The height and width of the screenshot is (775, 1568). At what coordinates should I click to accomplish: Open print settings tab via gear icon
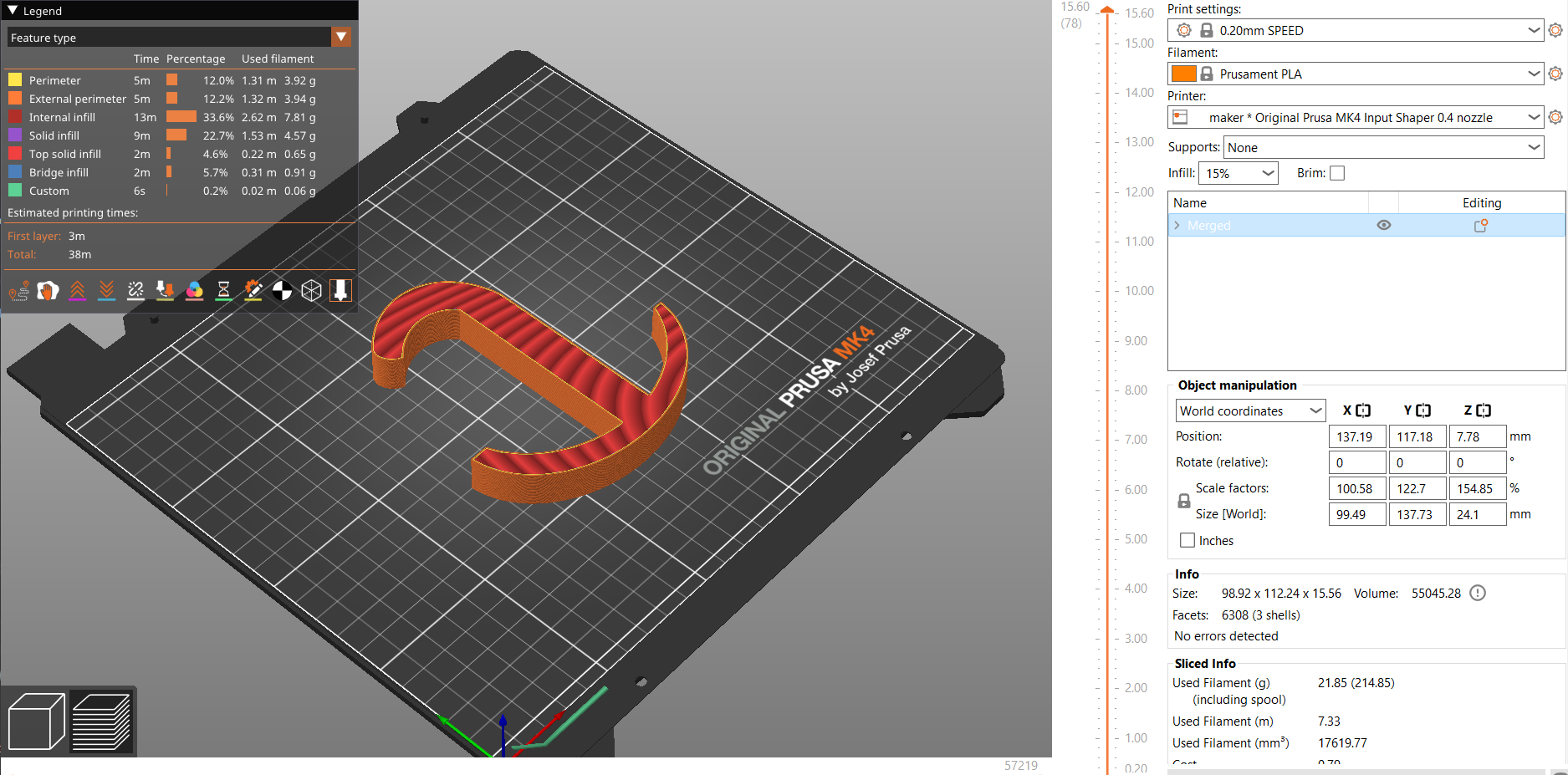coord(1555,30)
